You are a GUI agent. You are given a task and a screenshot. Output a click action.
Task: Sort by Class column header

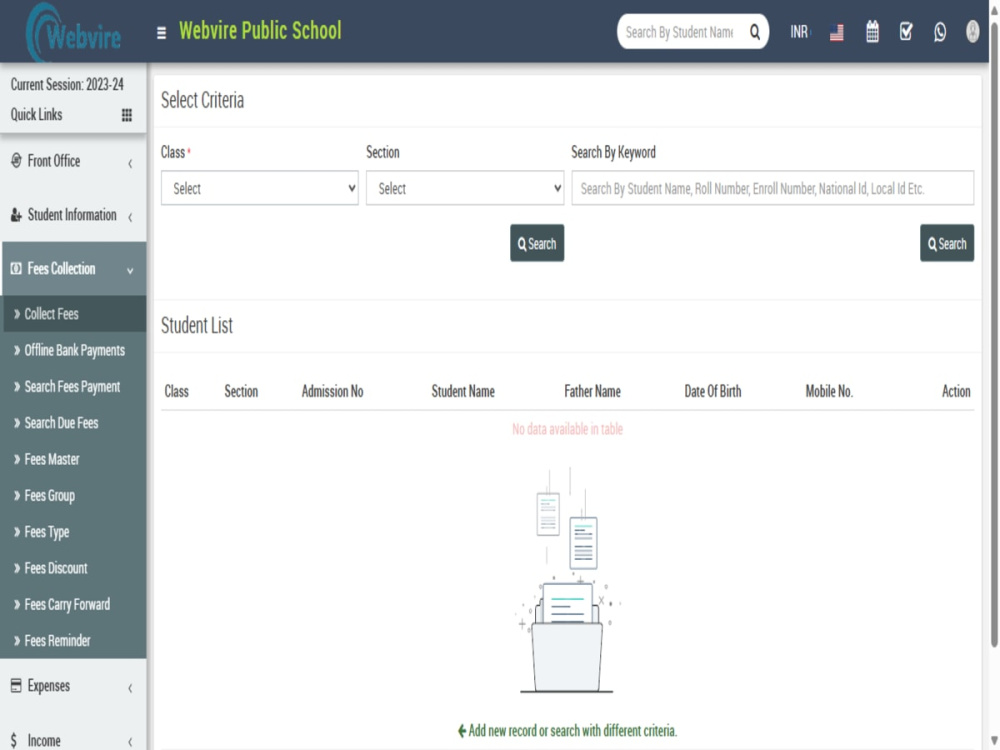coord(177,392)
